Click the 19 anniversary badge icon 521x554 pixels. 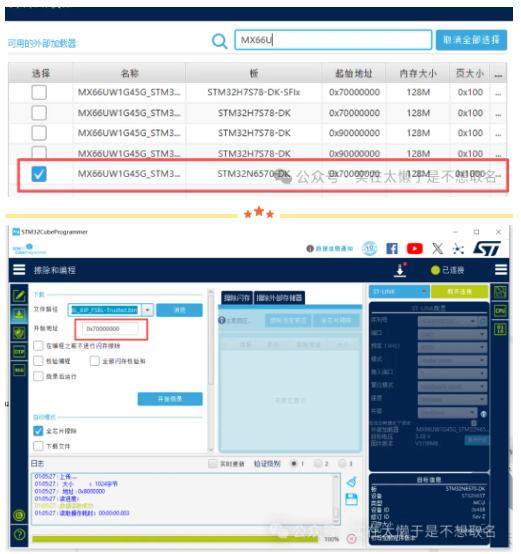click(x=370, y=249)
